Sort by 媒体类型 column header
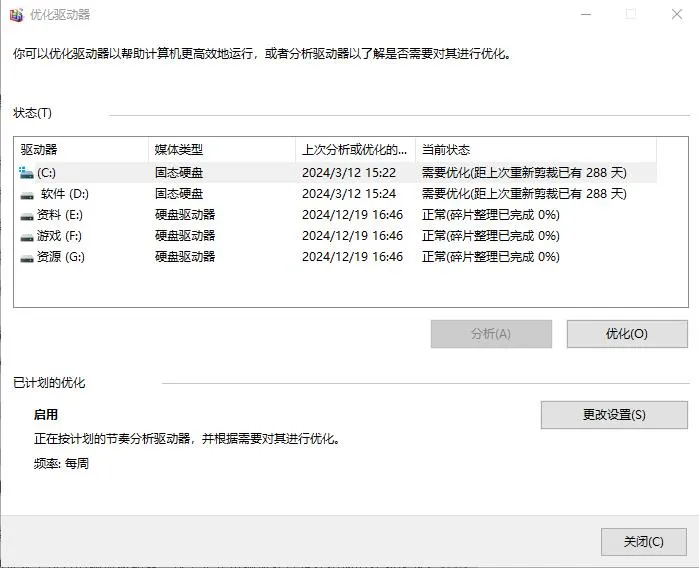Image resolution: width=699 pixels, height=568 pixels. (221, 150)
